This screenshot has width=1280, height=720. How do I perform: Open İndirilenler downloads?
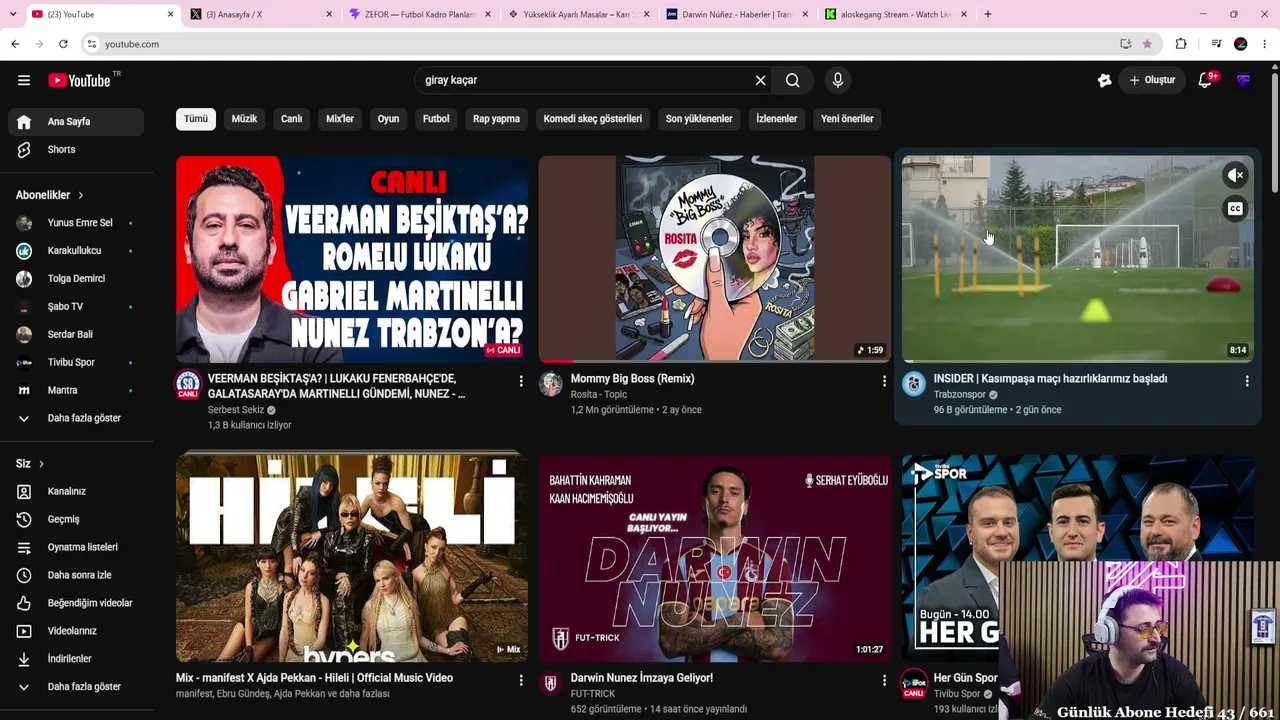click(x=76, y=659)
